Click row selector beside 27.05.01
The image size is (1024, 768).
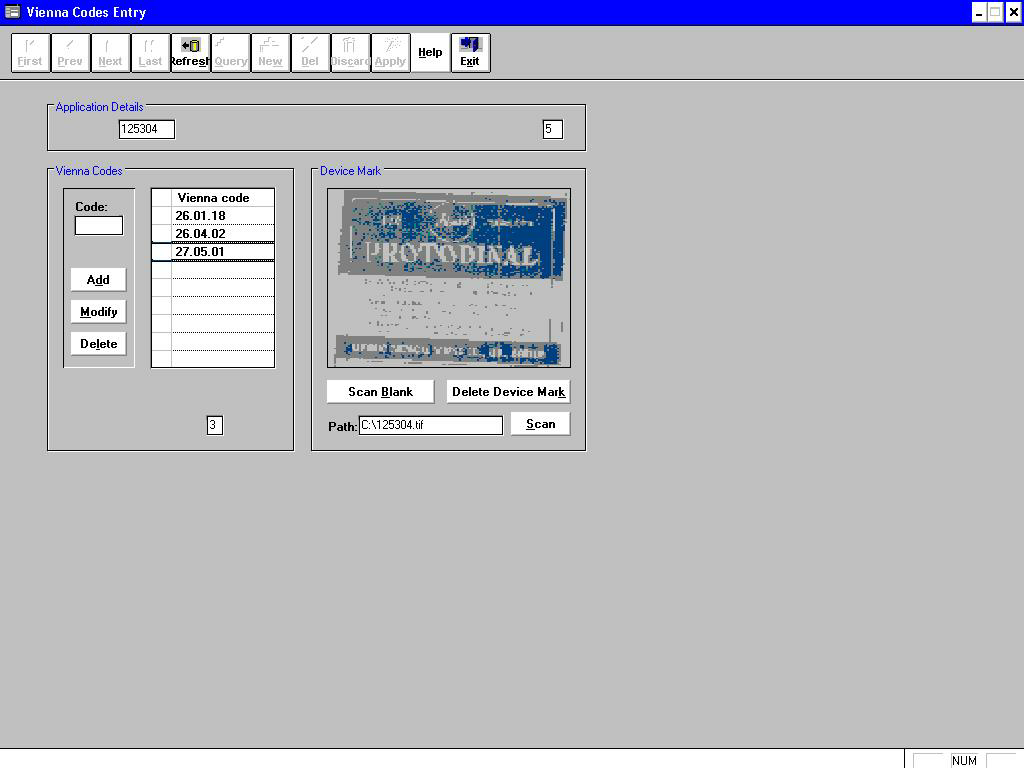(x=162, y=251)
